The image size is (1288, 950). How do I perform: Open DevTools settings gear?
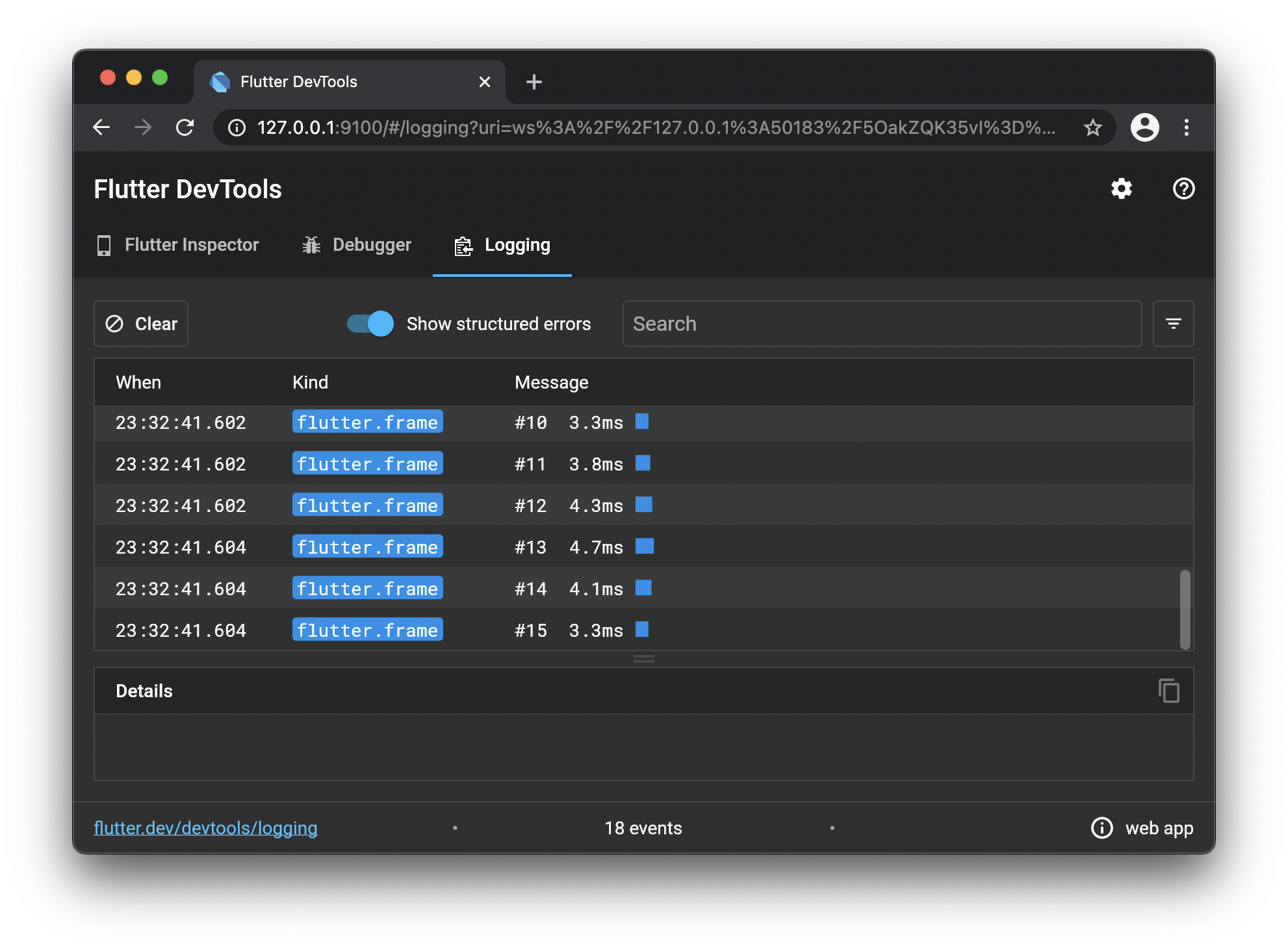[x=1121, y=189]
